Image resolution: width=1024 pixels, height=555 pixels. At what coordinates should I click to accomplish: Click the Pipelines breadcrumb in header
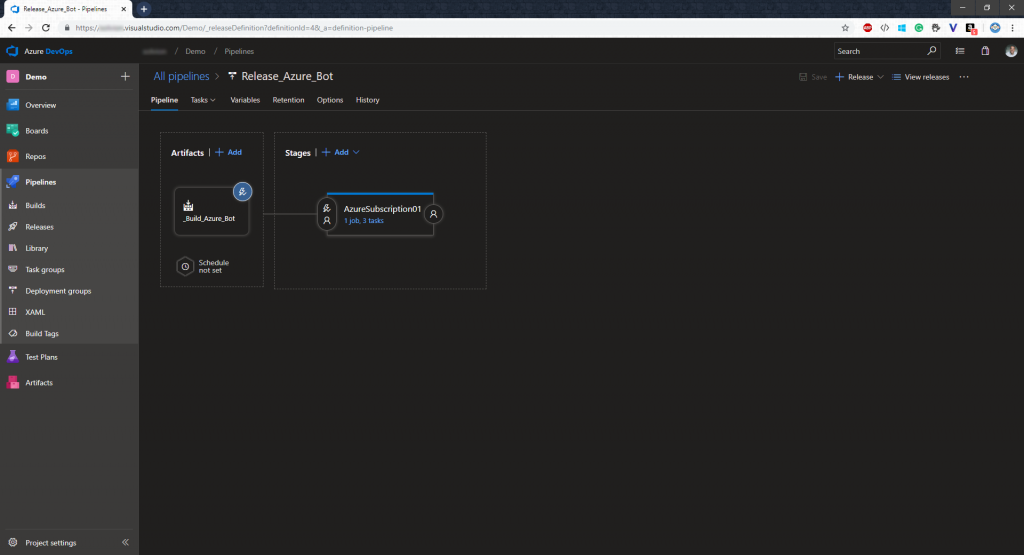pyautogui.click(x=239, y=51)
